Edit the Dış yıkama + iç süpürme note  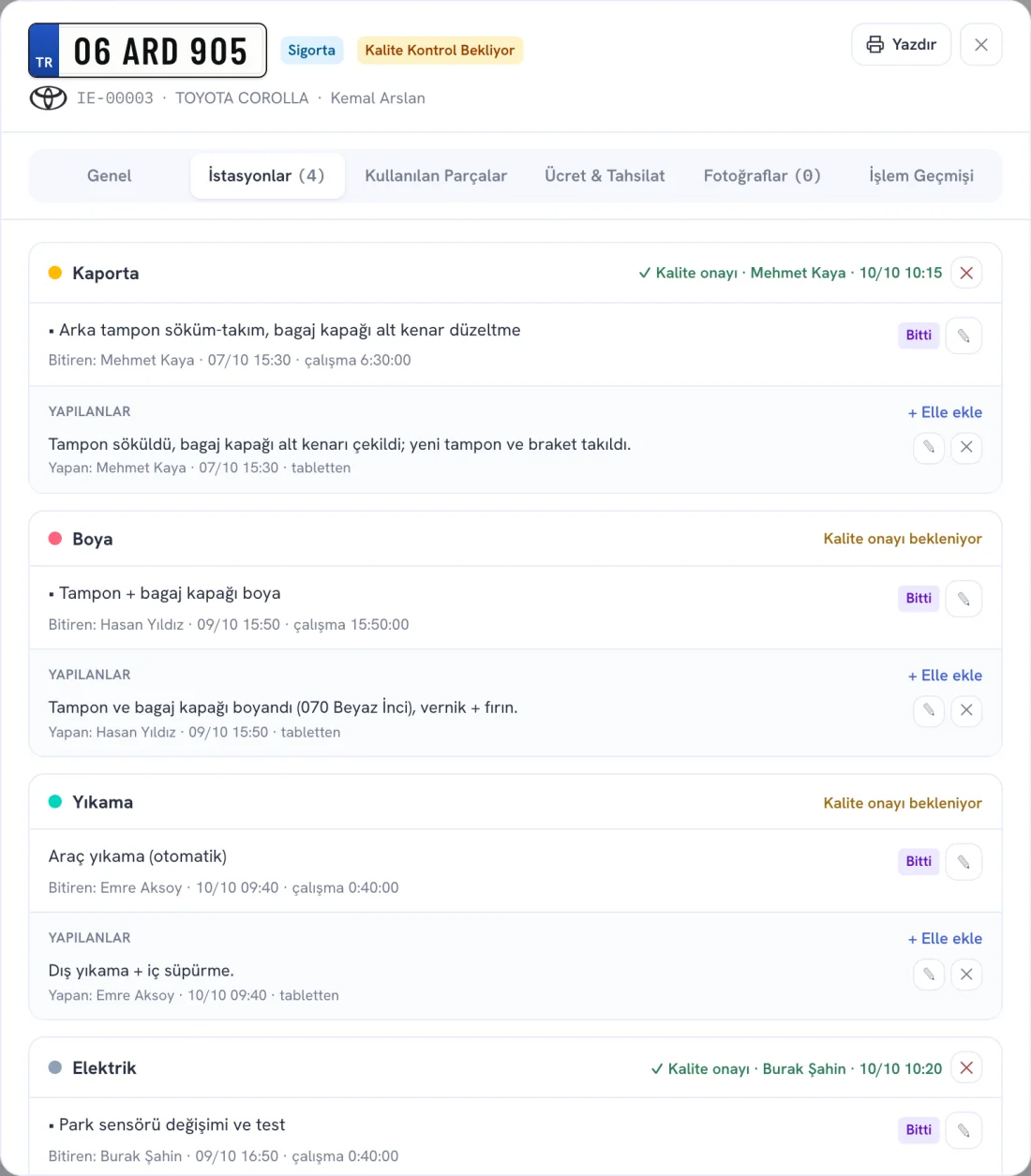coord(929,975)
